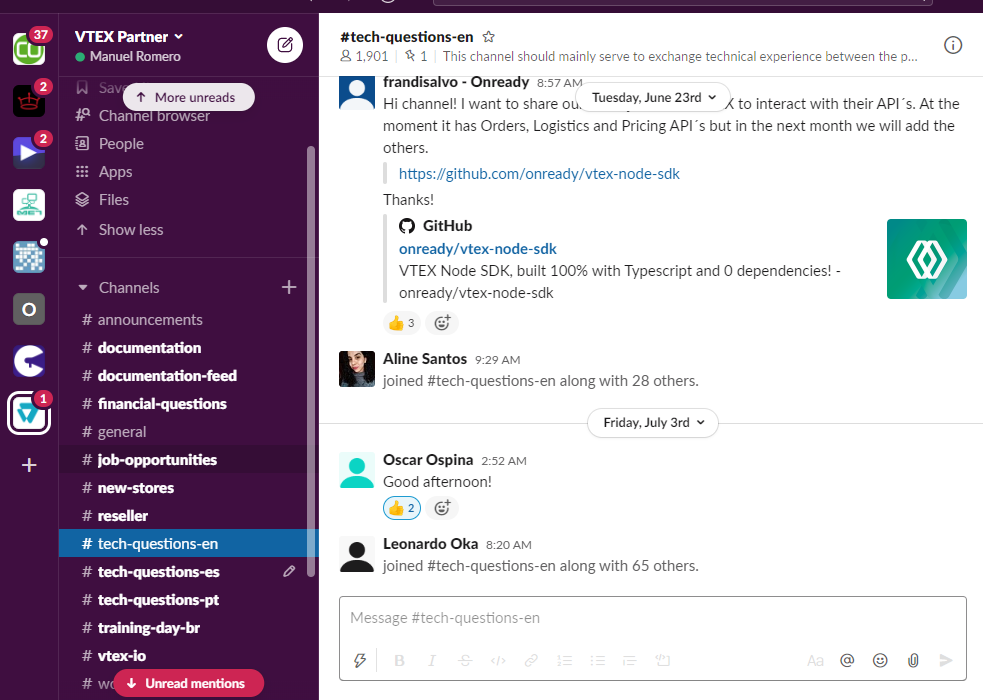Add a new workspace with plus
Screen dimensions: 983x700
29,465
